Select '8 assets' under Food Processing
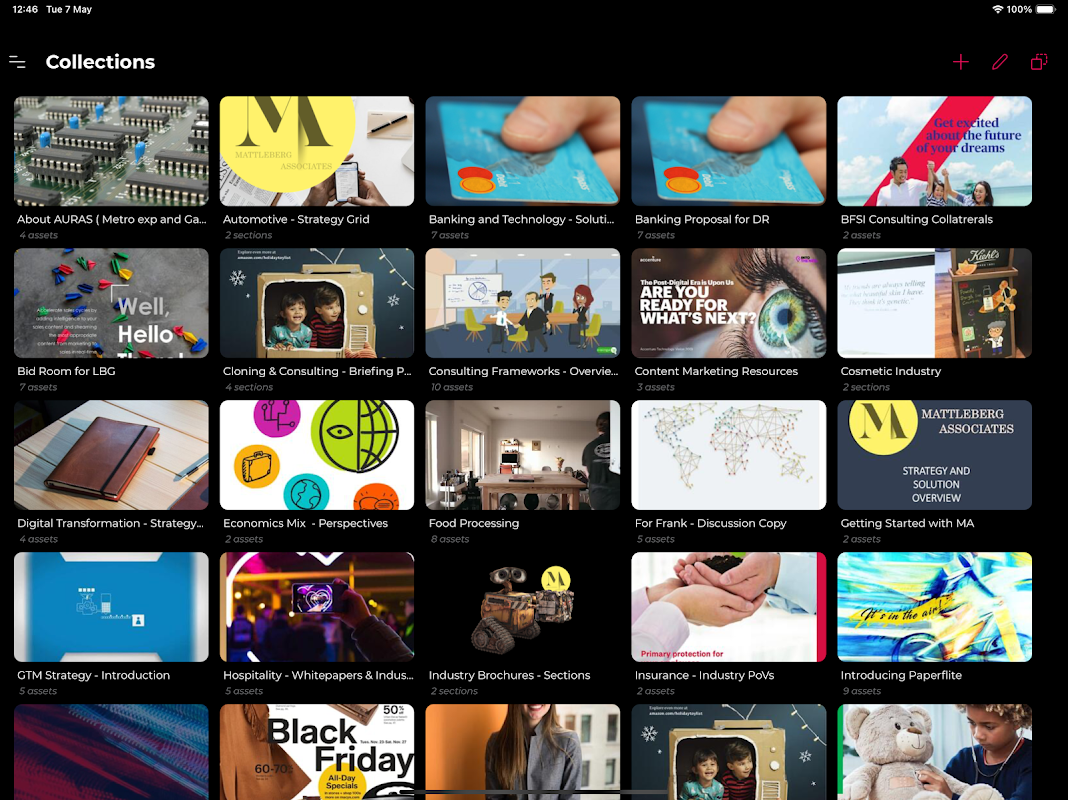Image resolution: width=1068 pixels, height=800 pixels. tap(450, 539)
